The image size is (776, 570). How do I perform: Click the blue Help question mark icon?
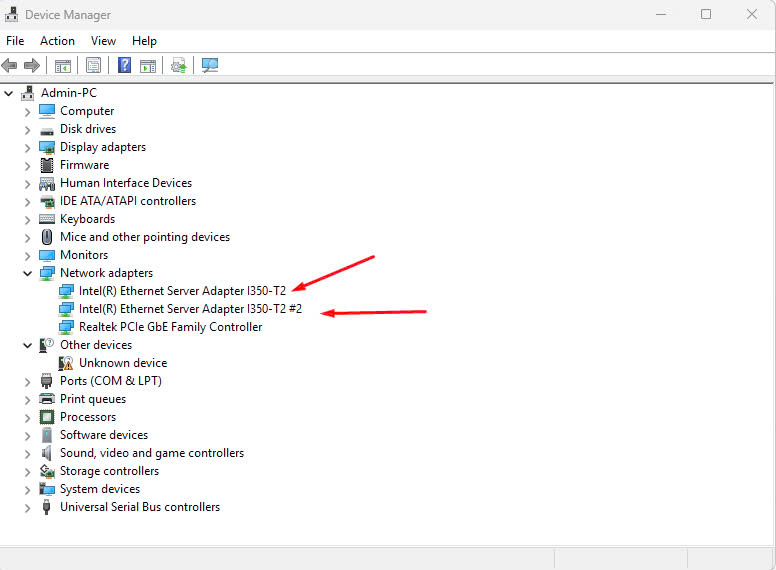124,65
